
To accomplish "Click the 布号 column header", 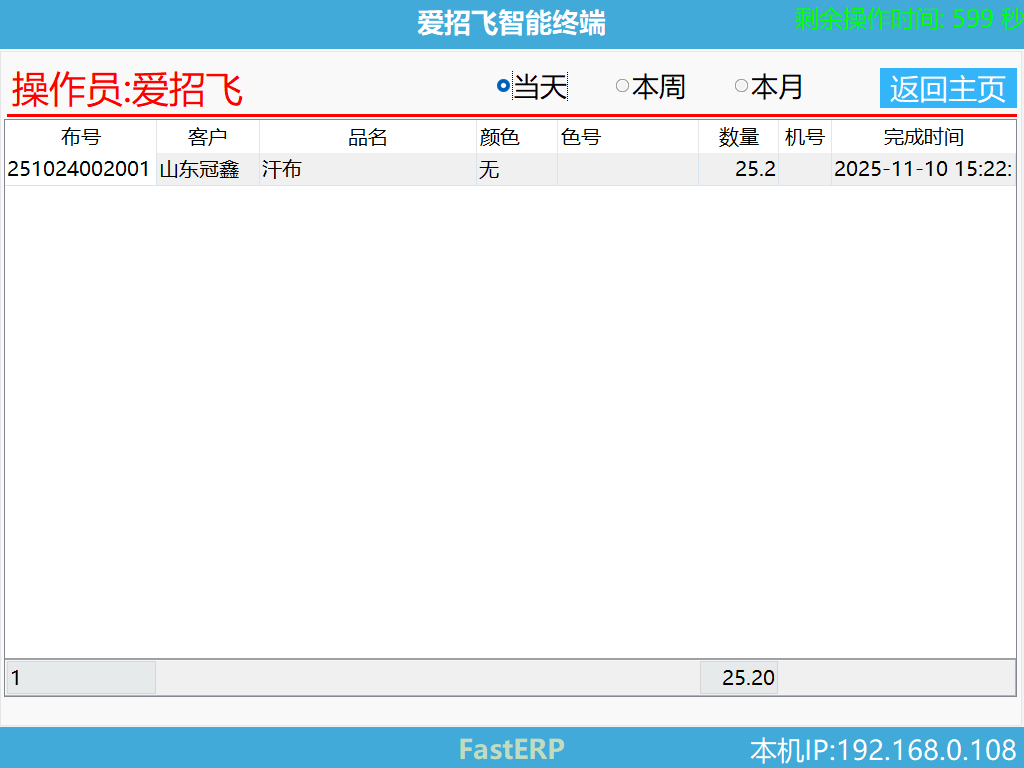I will [80, 137].
